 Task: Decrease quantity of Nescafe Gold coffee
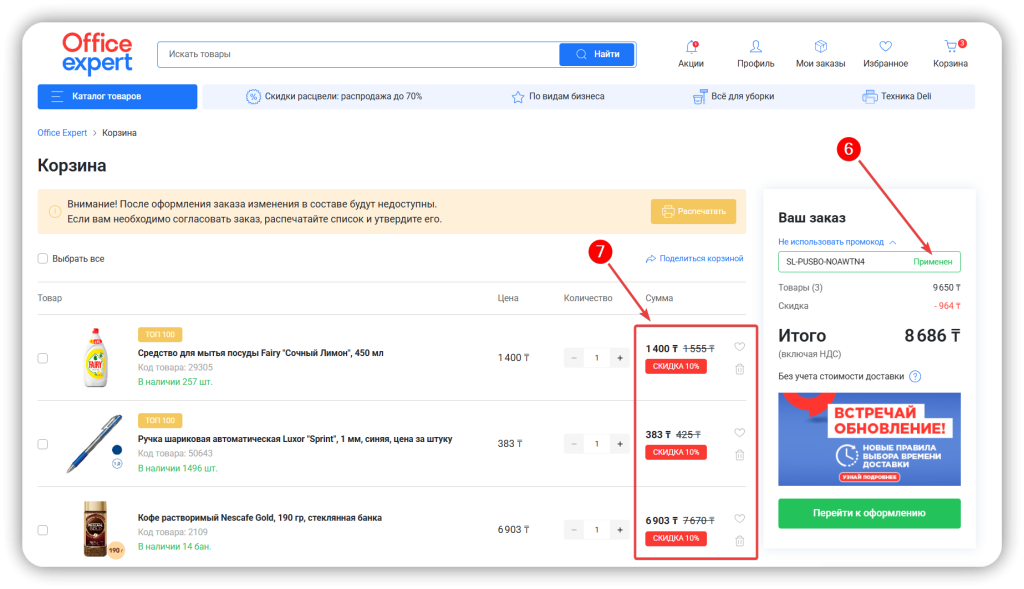[574, 530]
